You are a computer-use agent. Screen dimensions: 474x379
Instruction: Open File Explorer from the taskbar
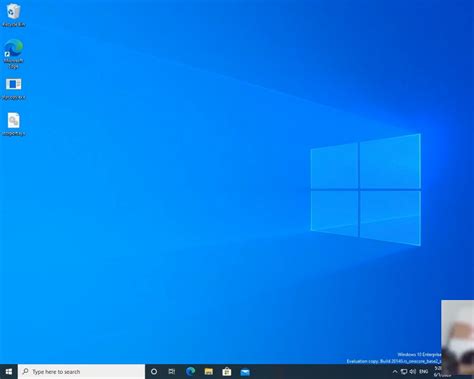(x=209, y=371)
